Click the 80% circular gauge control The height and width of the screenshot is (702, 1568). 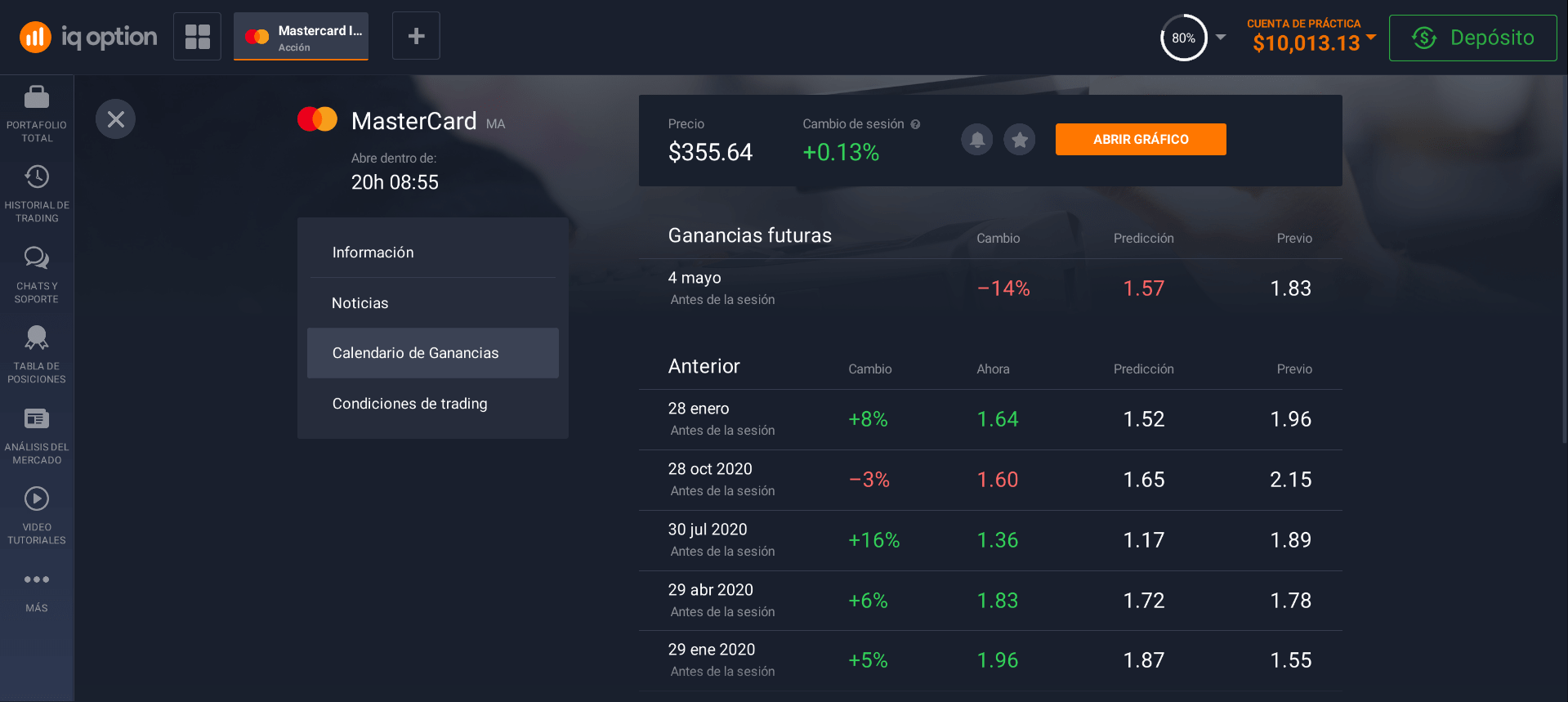1182,38
